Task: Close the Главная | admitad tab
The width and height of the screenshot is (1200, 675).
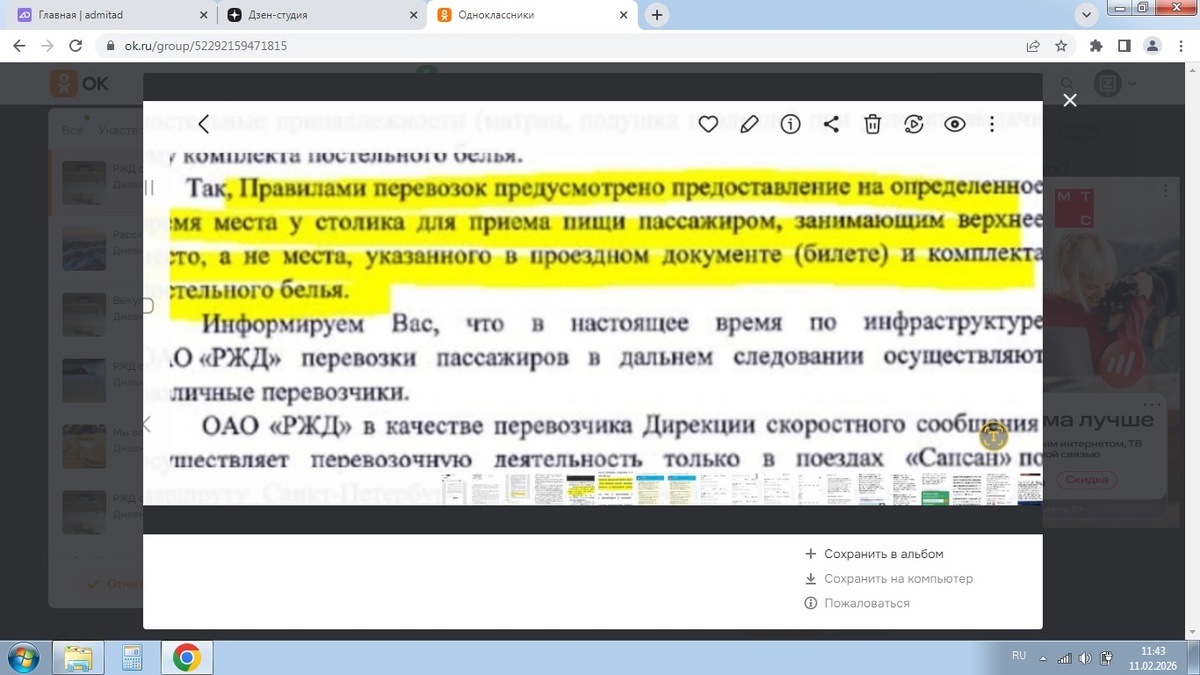Action: pos(204,15)
